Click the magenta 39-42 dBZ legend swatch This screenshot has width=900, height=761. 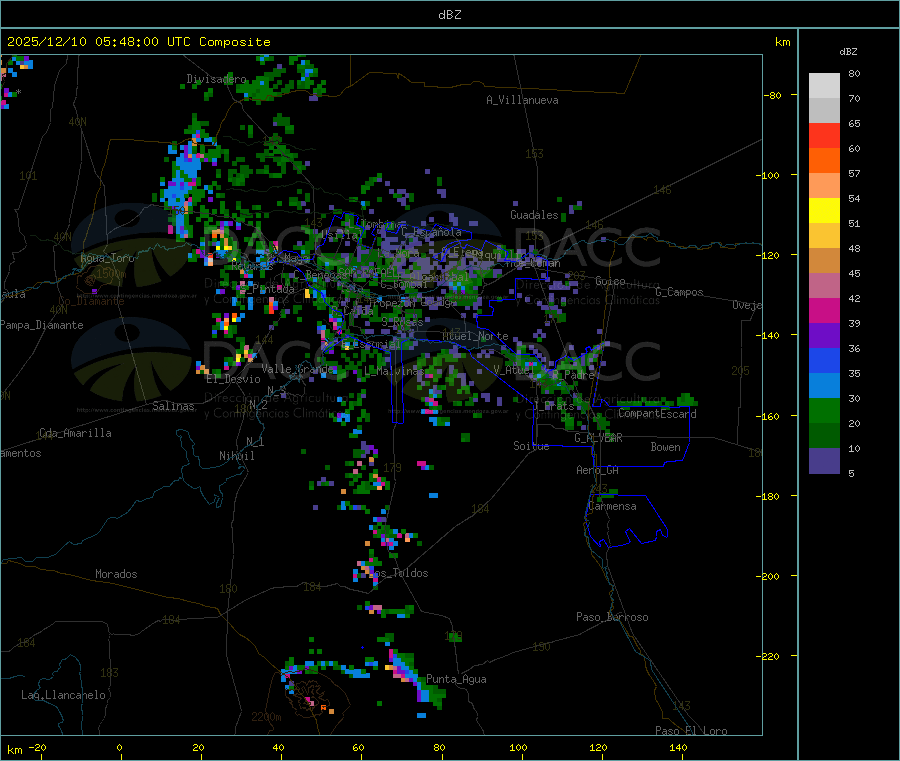coord(824,310)
